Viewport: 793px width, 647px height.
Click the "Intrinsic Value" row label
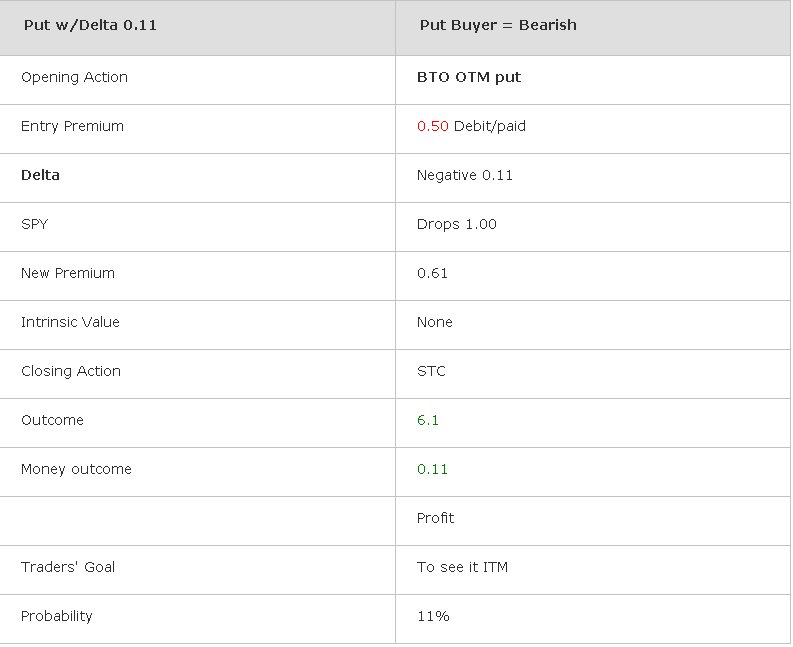coord(70,322)
